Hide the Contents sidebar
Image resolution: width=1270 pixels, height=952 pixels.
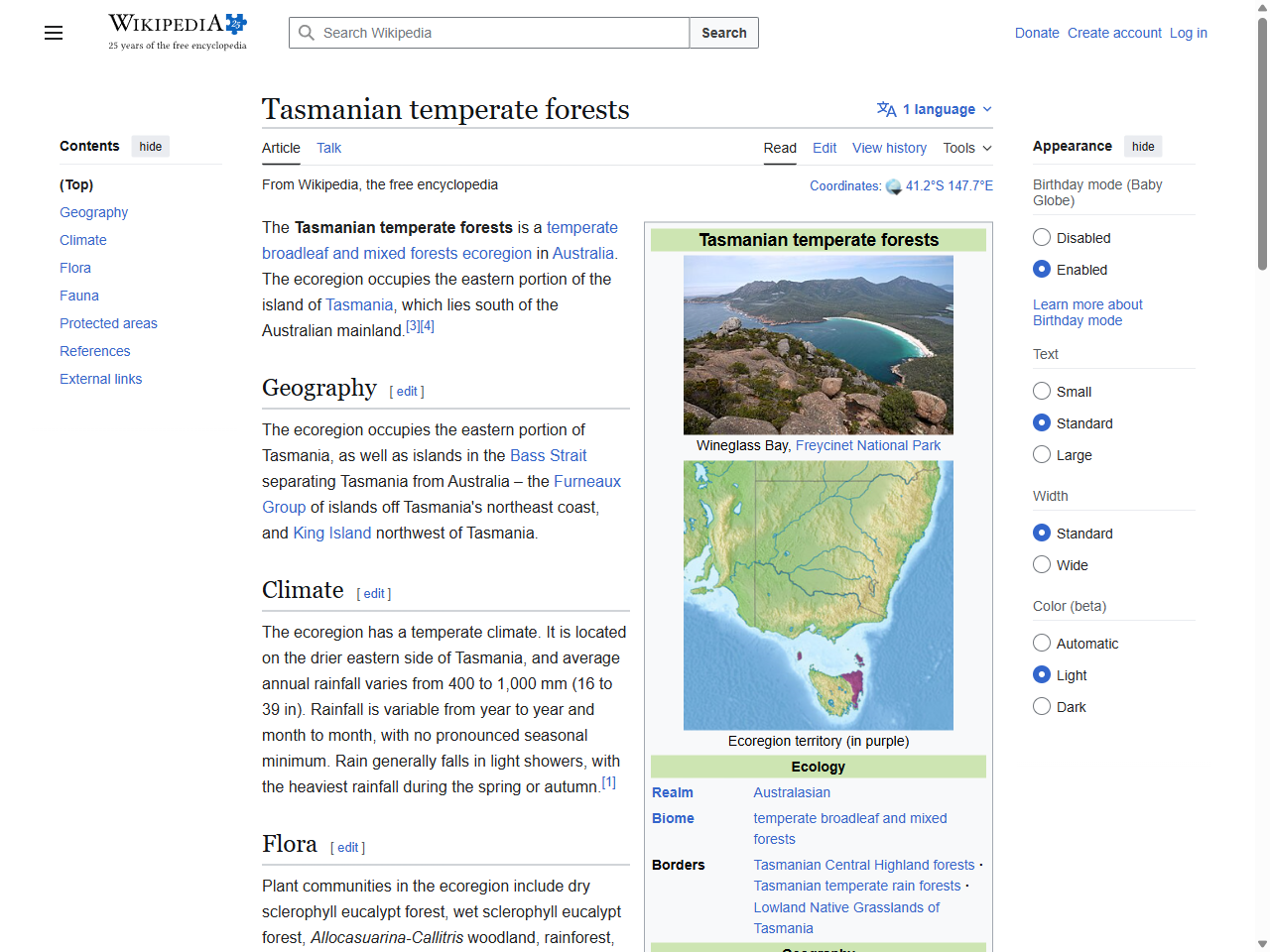151,146
